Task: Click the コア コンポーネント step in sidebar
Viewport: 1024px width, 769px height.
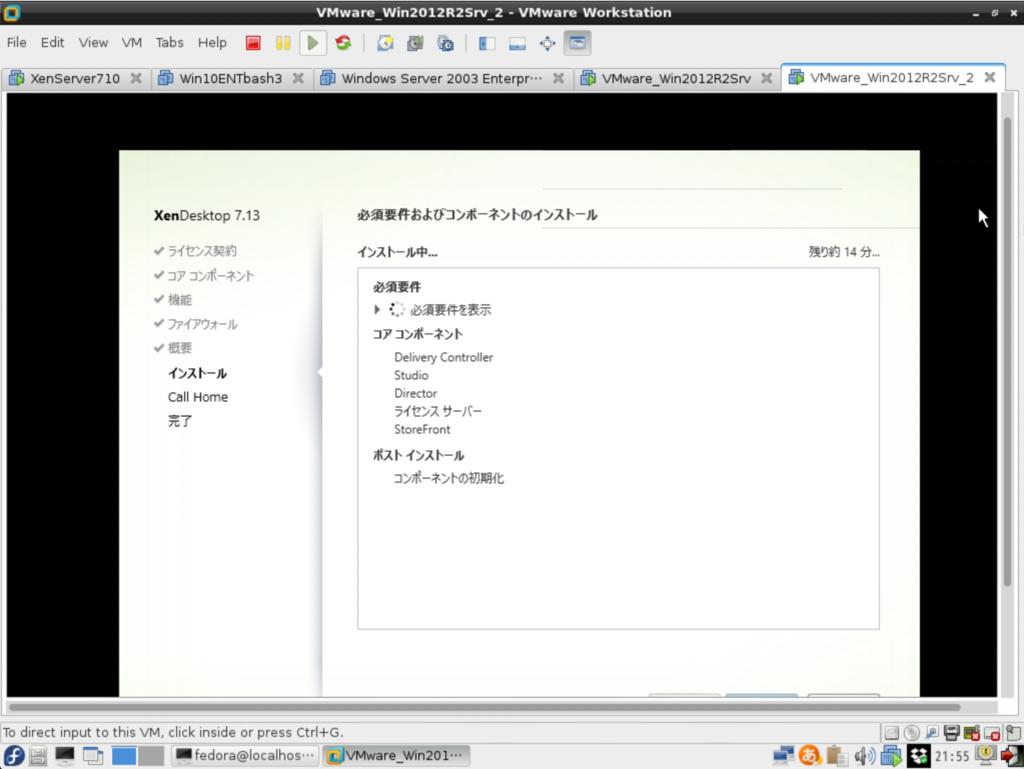Action: tap(210, 275)
